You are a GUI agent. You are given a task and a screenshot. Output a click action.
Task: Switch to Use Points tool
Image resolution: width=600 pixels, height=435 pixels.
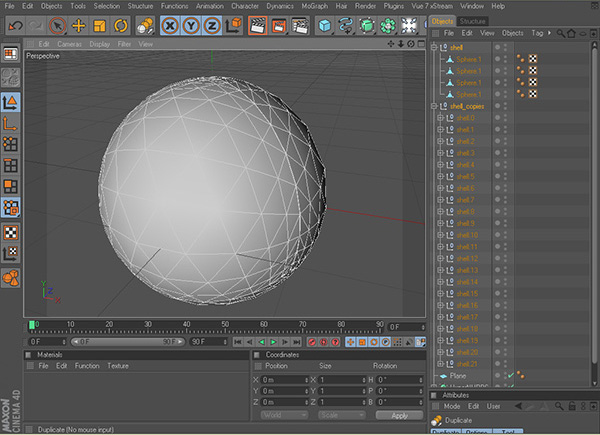(10, 144)
